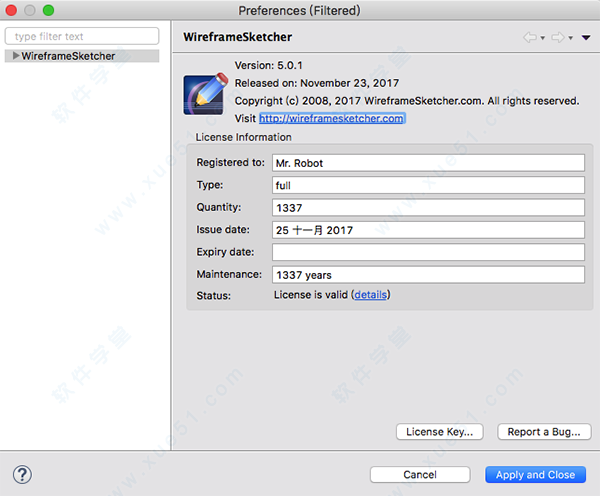Click the Version: 5.0.1 text

point(269,65)
